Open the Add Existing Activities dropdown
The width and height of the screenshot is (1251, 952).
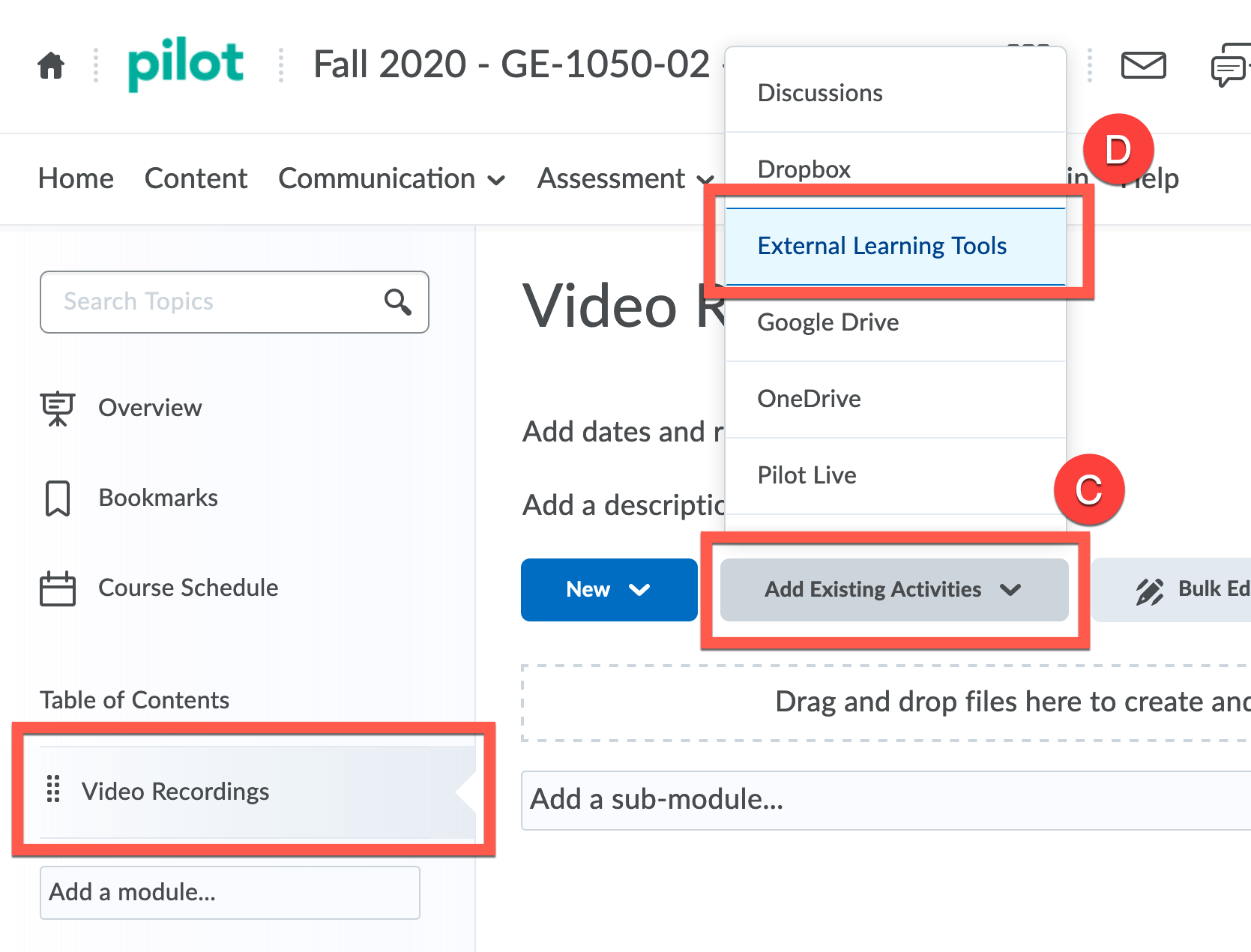click(893, 590)
